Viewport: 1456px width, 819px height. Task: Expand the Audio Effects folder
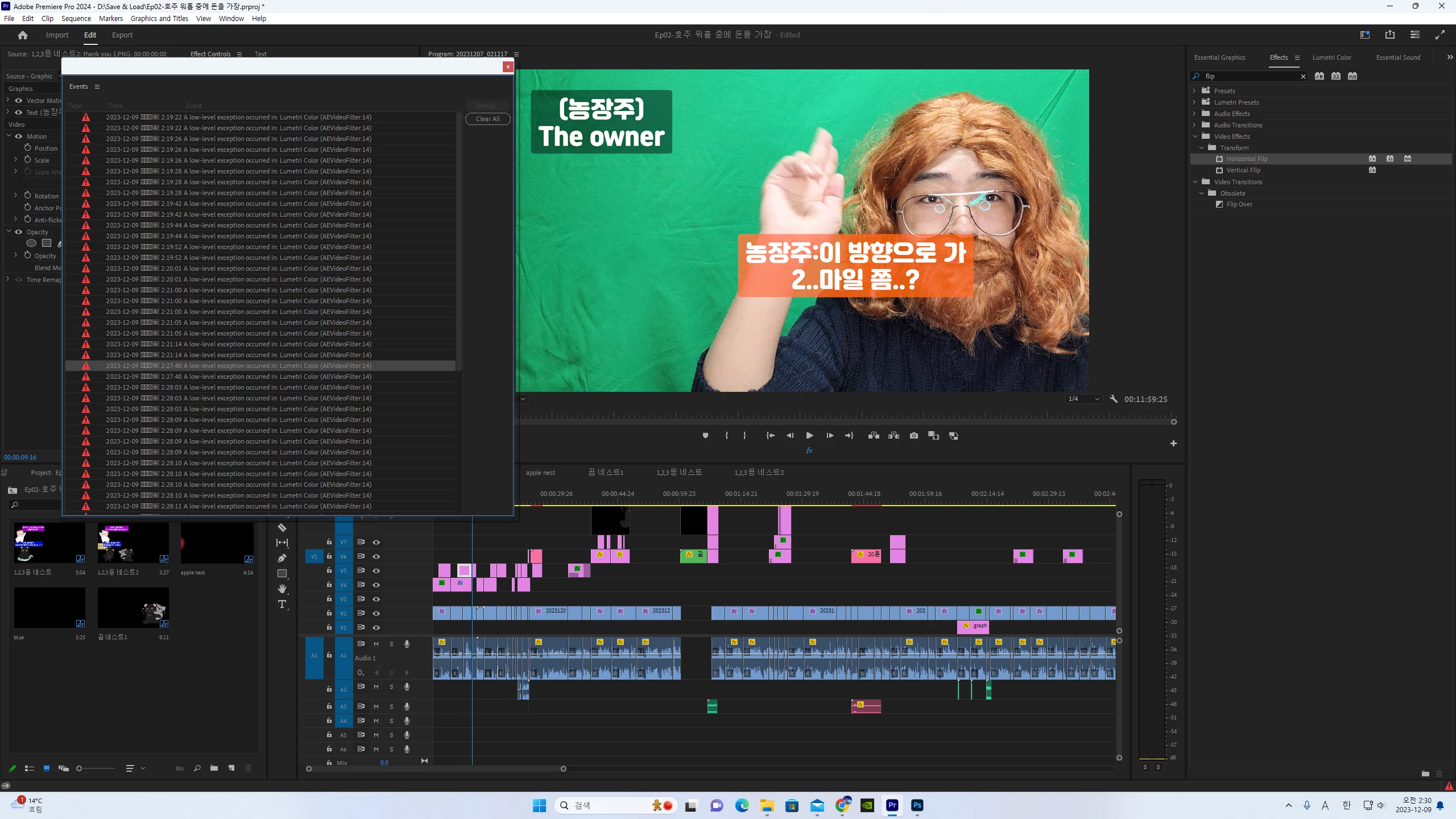click(1194, 114)
